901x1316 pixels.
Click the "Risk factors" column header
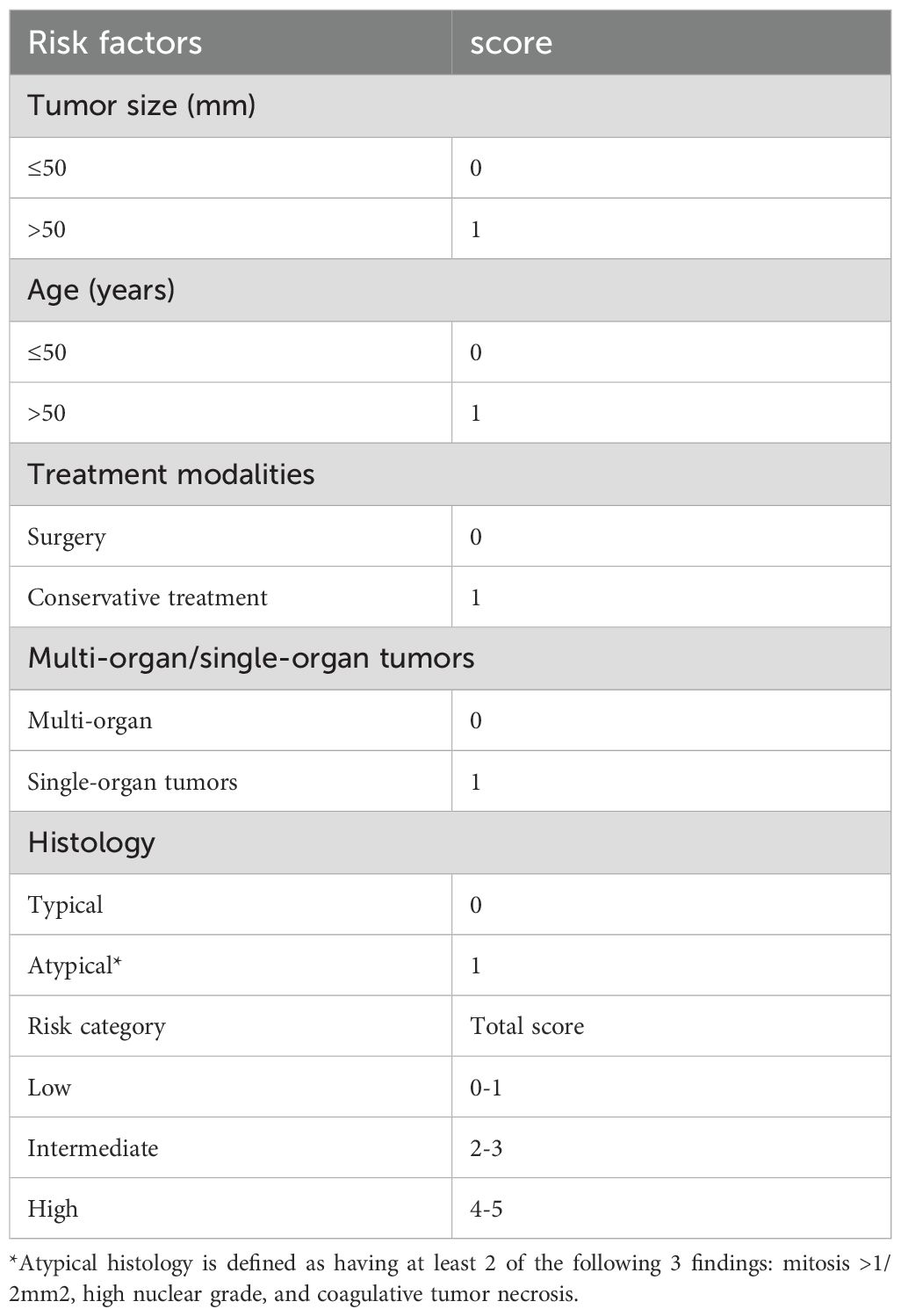click(115, 43)
